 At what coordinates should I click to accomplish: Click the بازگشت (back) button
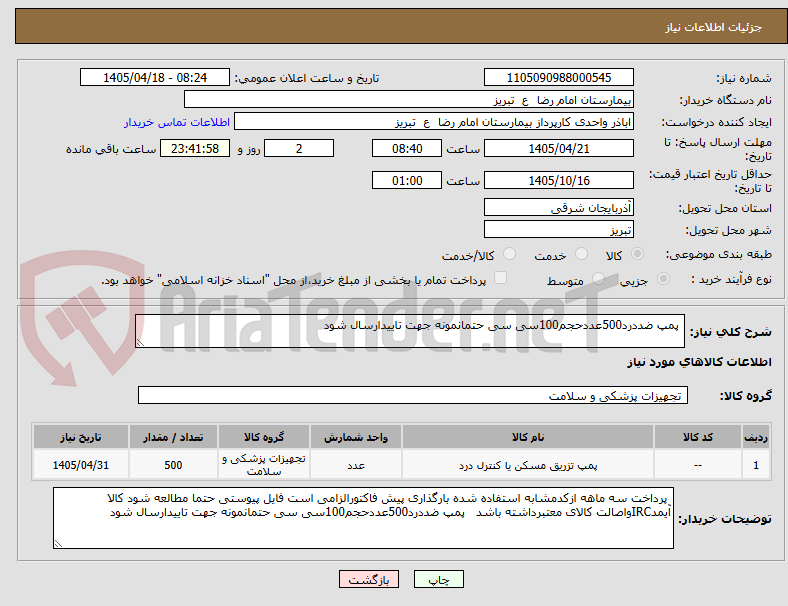[369, 579]
